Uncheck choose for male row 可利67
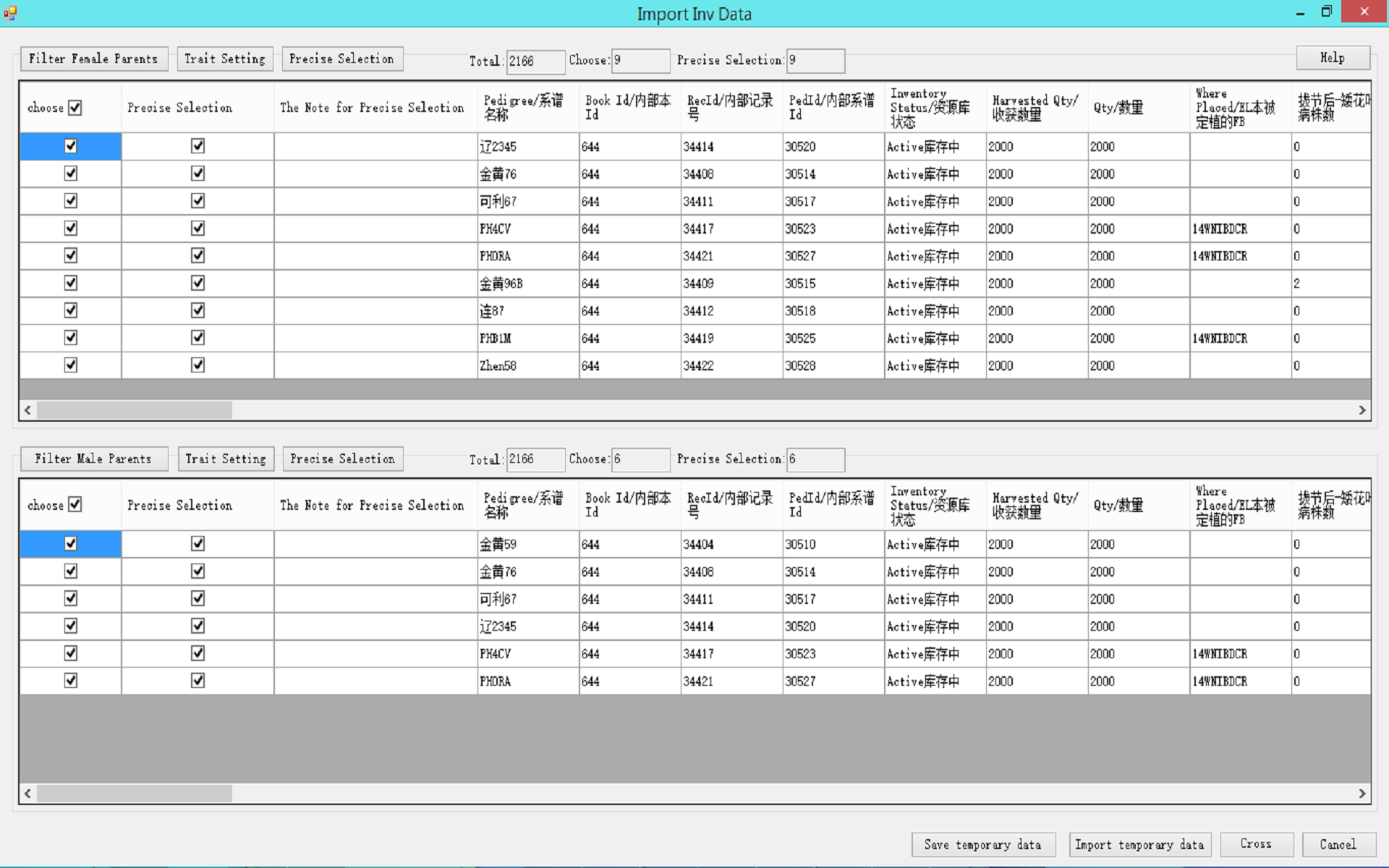1389x868 pixels. (x=71, y=599)
